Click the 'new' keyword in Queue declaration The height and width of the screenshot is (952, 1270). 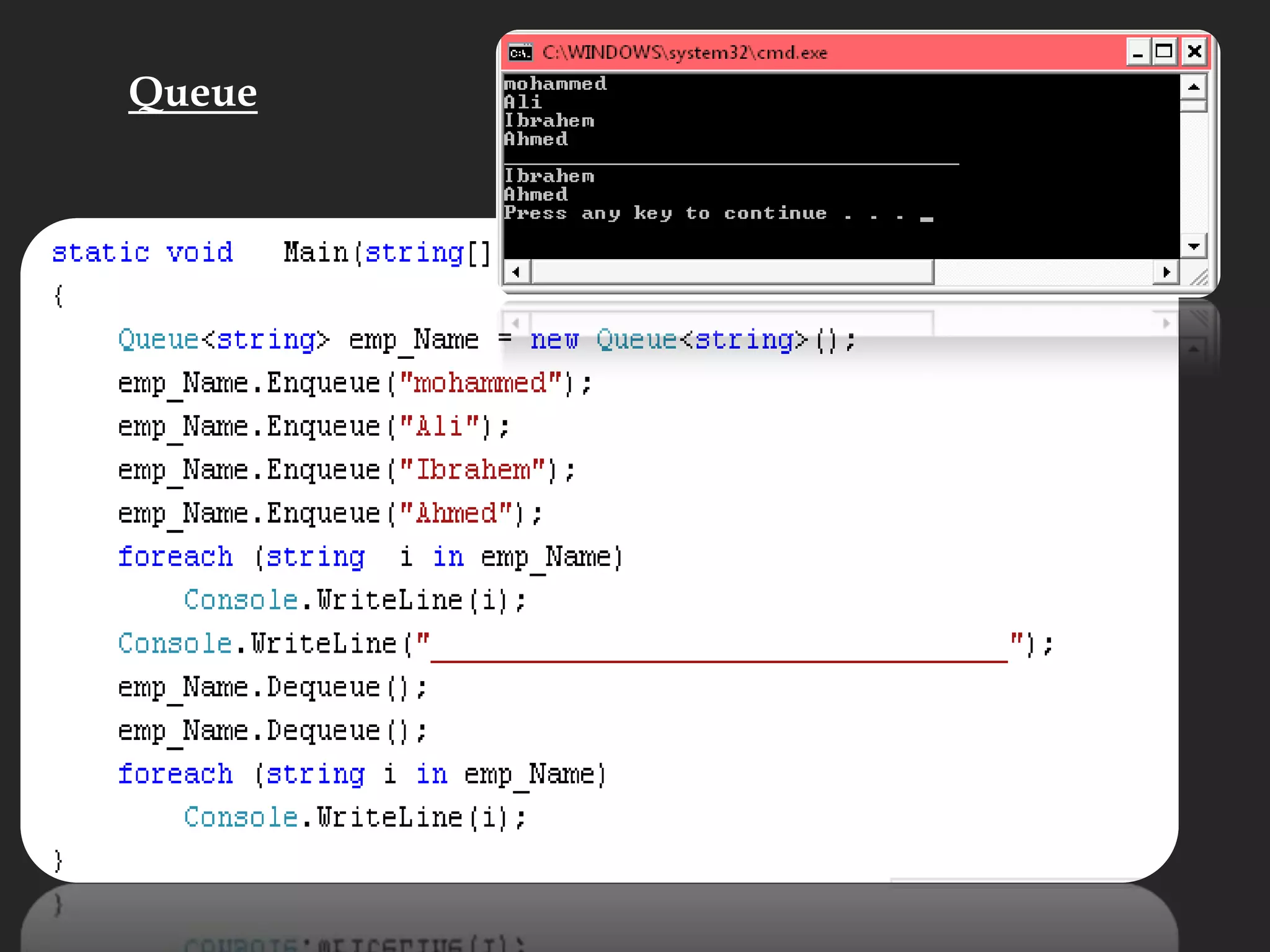554,340
